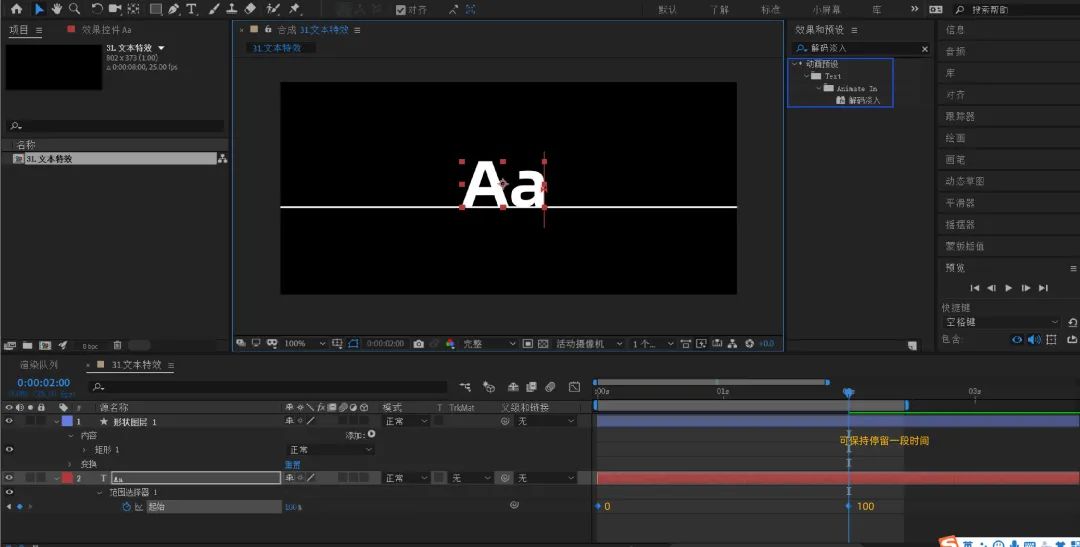Hide the 形状图层 1 layer
Screen dimensions: 1080x547
(9, 421)
